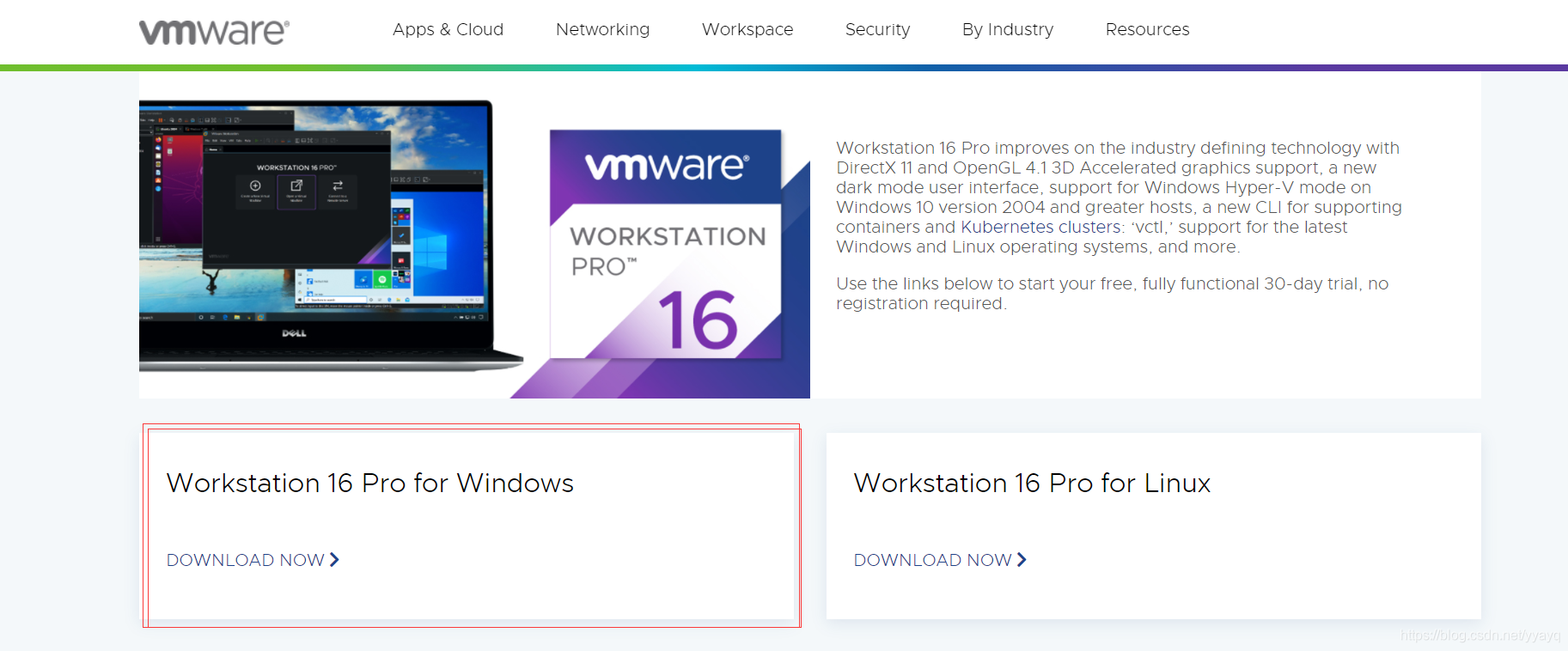The image size is (1568, 651).
Task: Download Workstation 16 Pro for Linux
Action: click(x=940, y=560)
